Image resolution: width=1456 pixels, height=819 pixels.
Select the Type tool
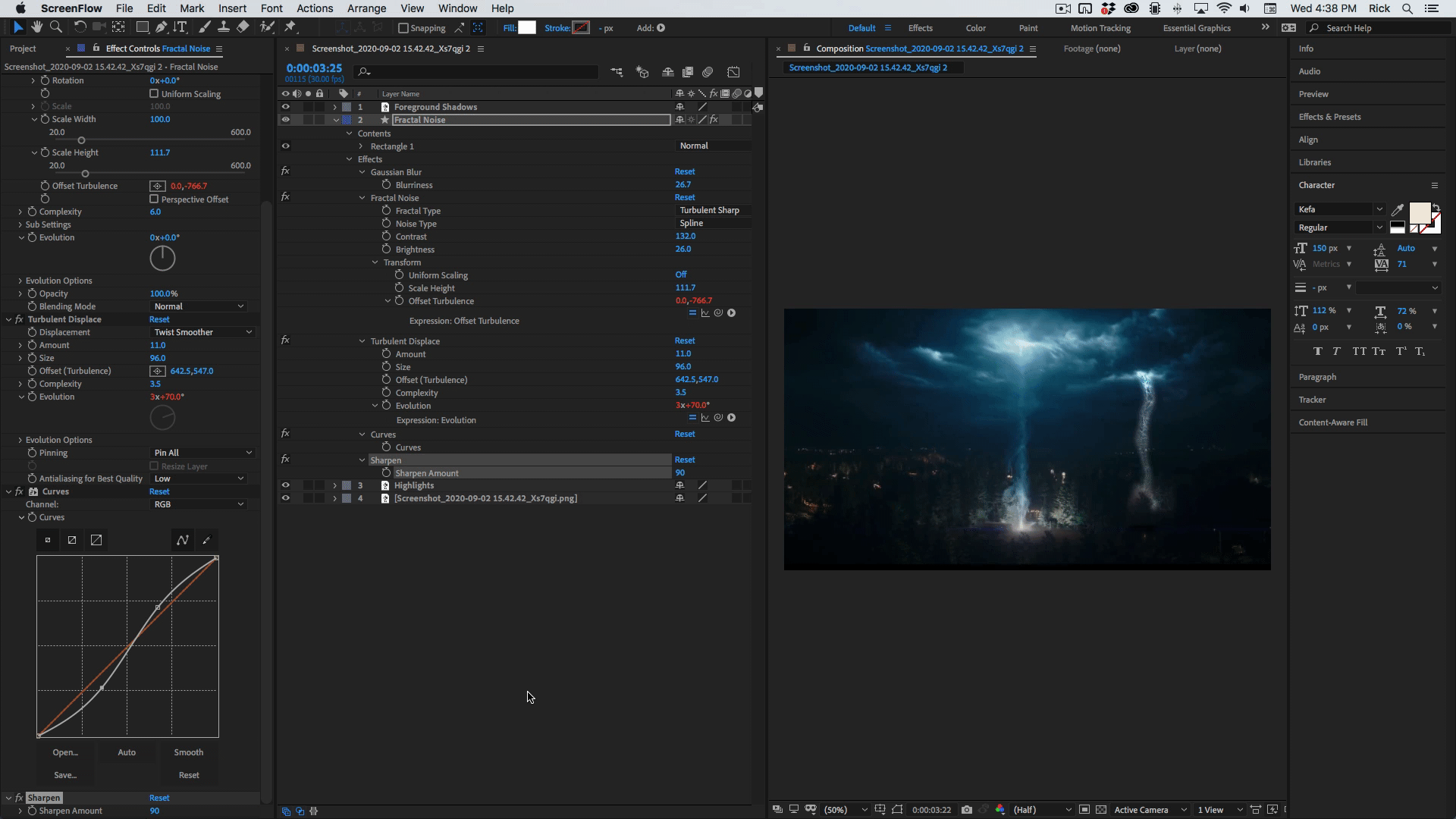180,27
